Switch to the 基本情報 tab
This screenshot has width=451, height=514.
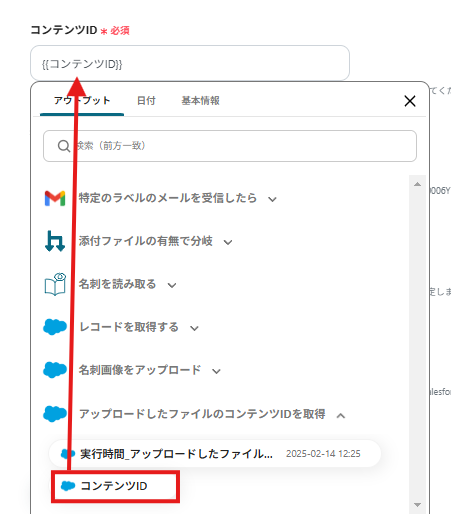pyautogui.click(x=200, y=101)
